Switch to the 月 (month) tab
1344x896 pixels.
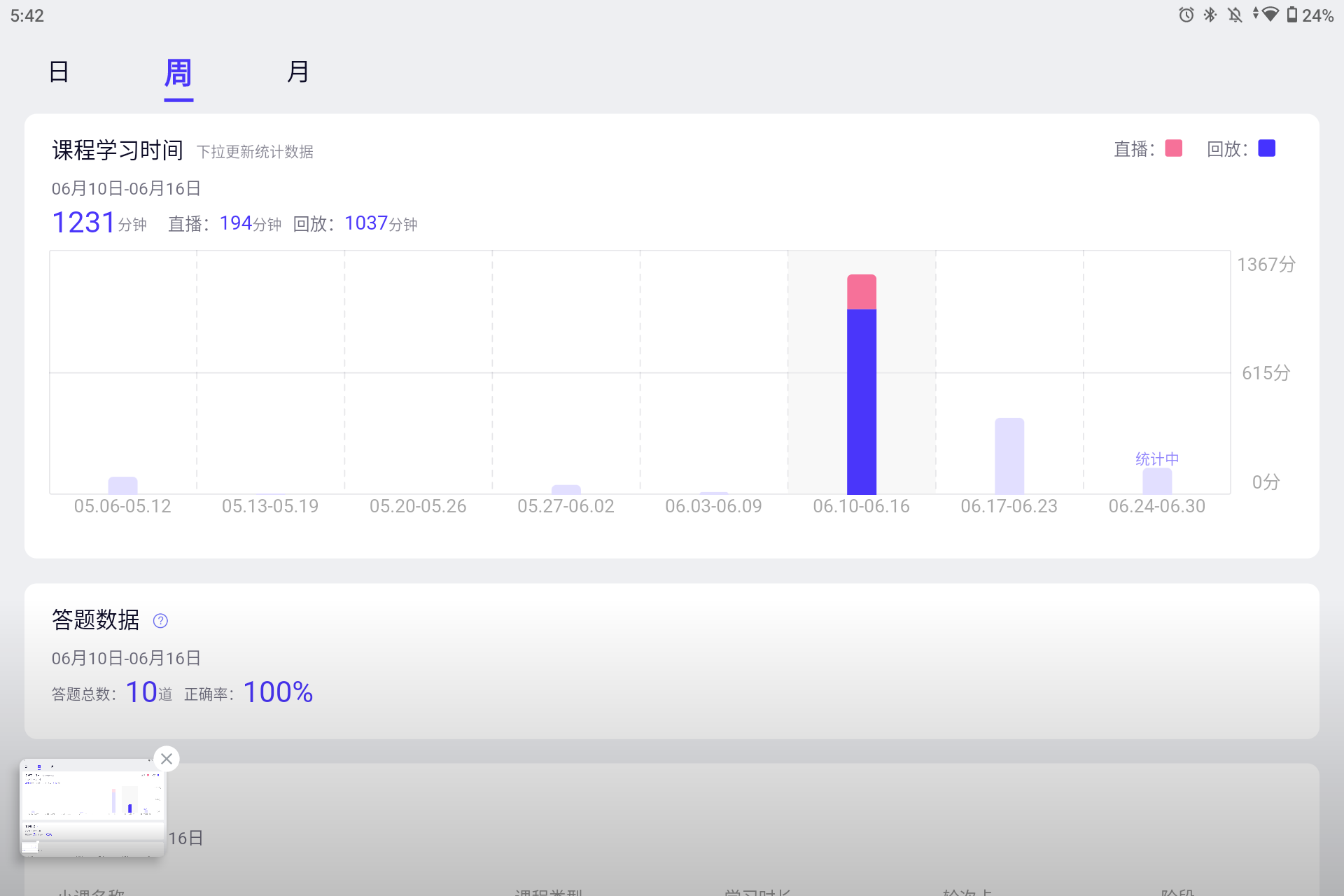point(298,72)
